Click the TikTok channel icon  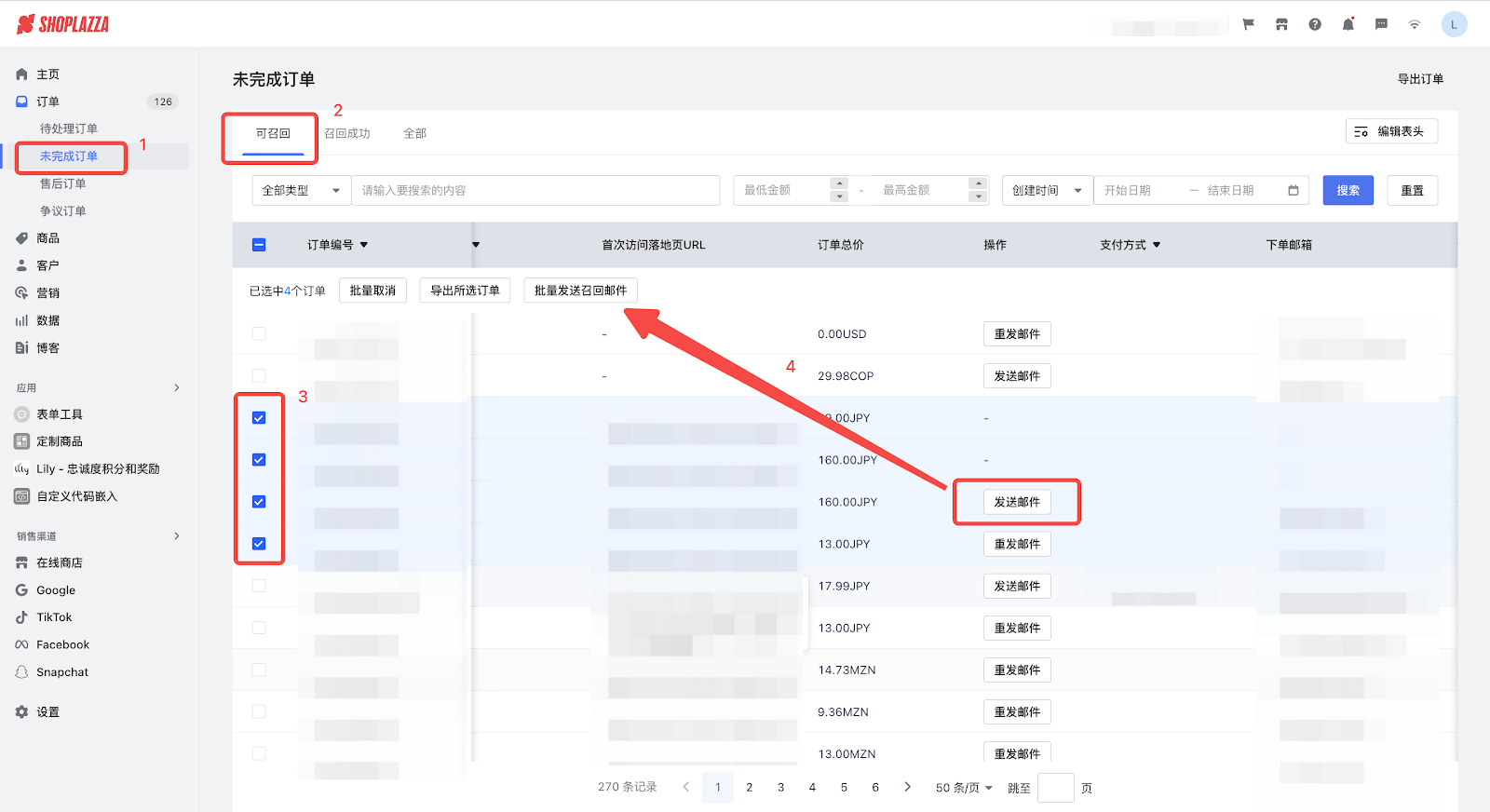tap(21, 617)
